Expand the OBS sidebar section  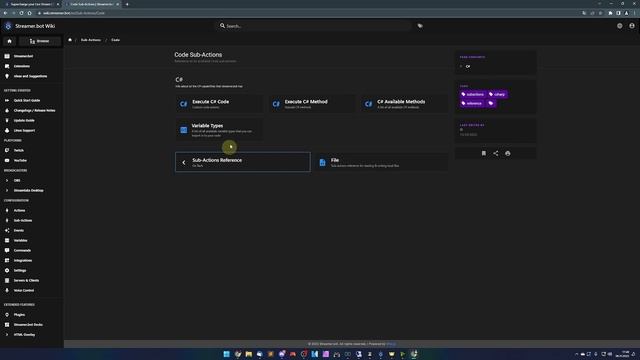[31, 180]
